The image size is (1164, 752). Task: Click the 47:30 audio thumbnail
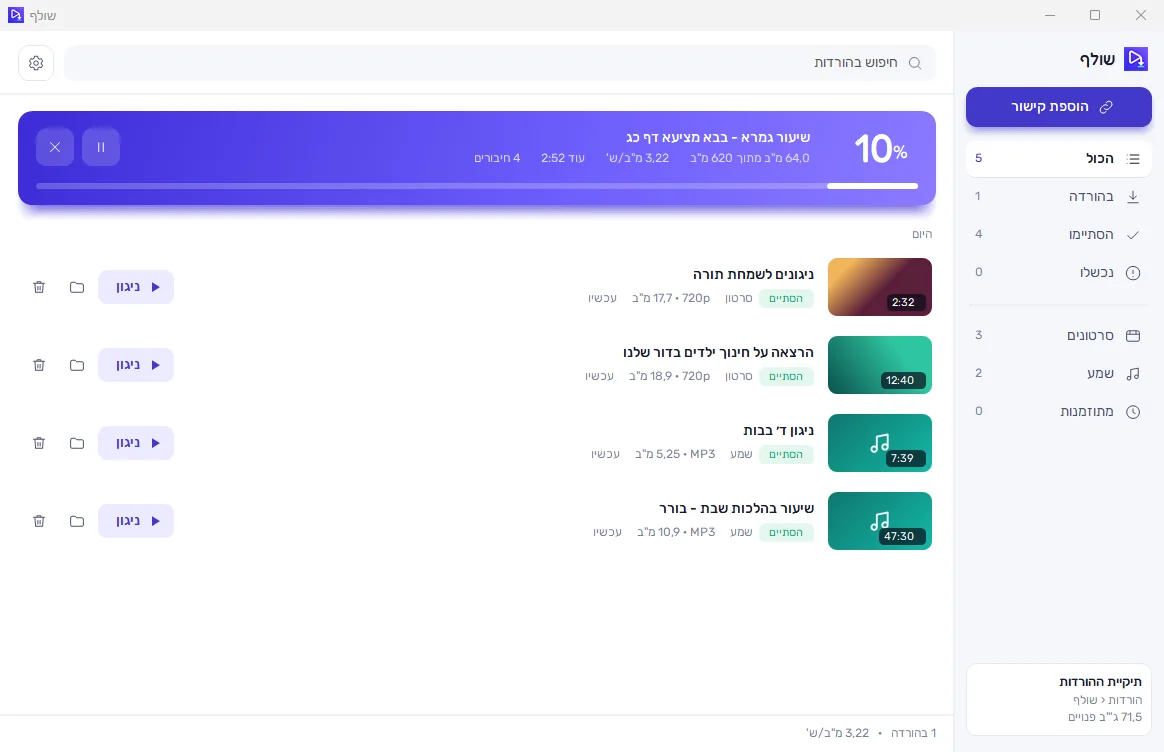point(880,521)
